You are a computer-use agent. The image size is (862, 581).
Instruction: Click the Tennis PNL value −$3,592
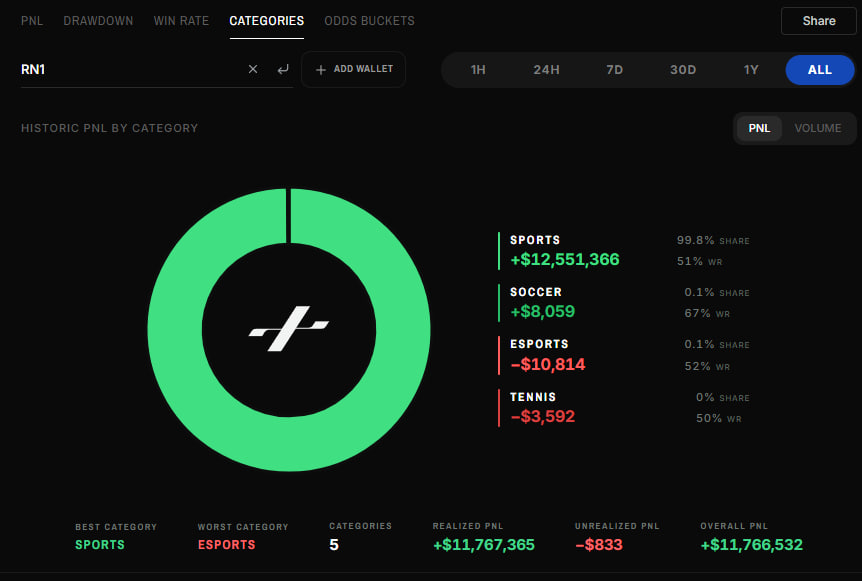[543, 417]
